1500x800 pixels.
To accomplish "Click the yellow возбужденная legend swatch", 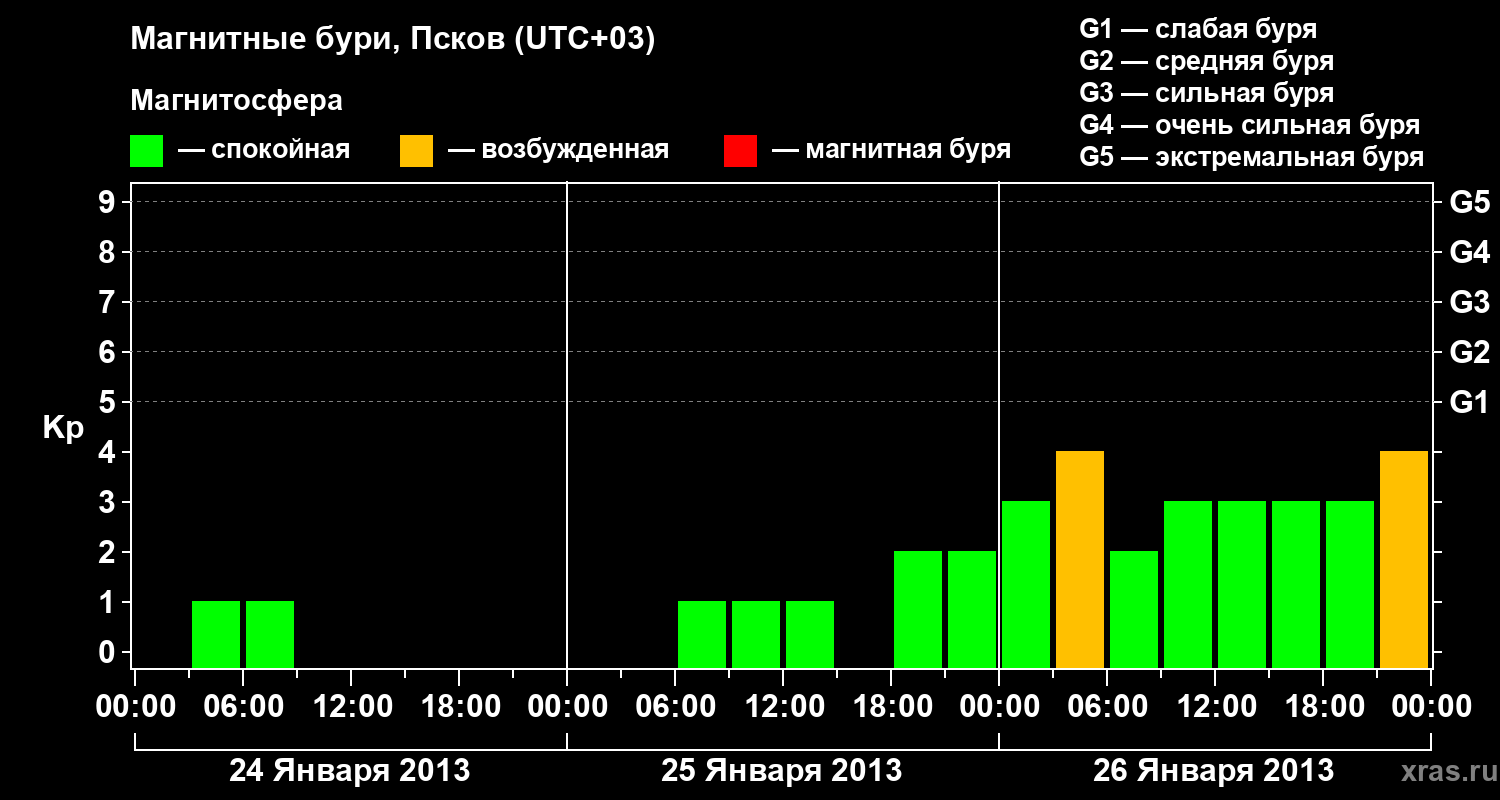I will (x=416, y=151).
